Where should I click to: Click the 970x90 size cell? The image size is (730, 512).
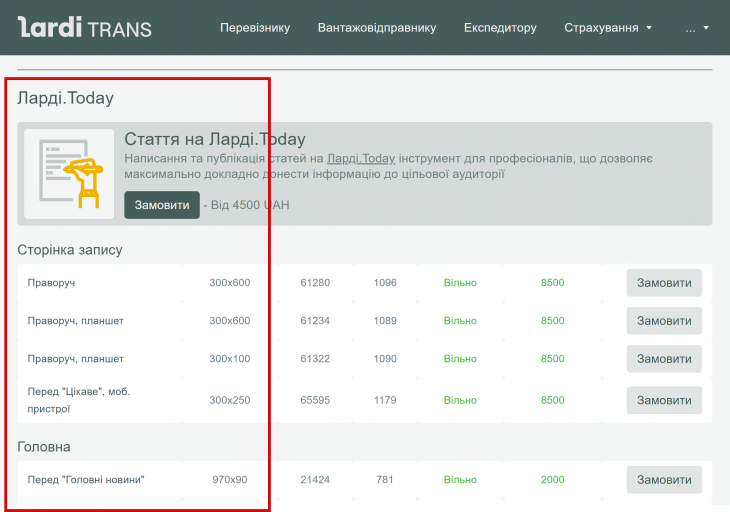[230, 479]
